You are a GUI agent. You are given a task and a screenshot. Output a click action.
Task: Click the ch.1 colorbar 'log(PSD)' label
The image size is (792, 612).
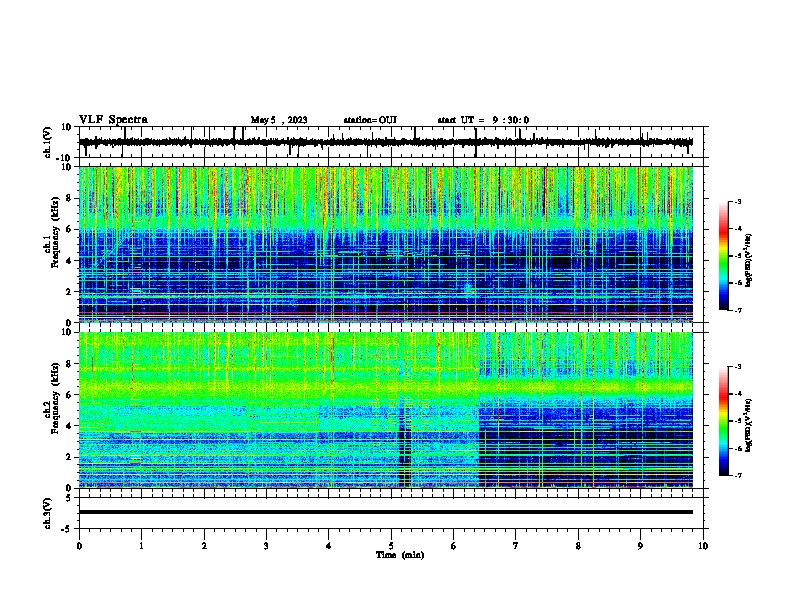[749, 261]
